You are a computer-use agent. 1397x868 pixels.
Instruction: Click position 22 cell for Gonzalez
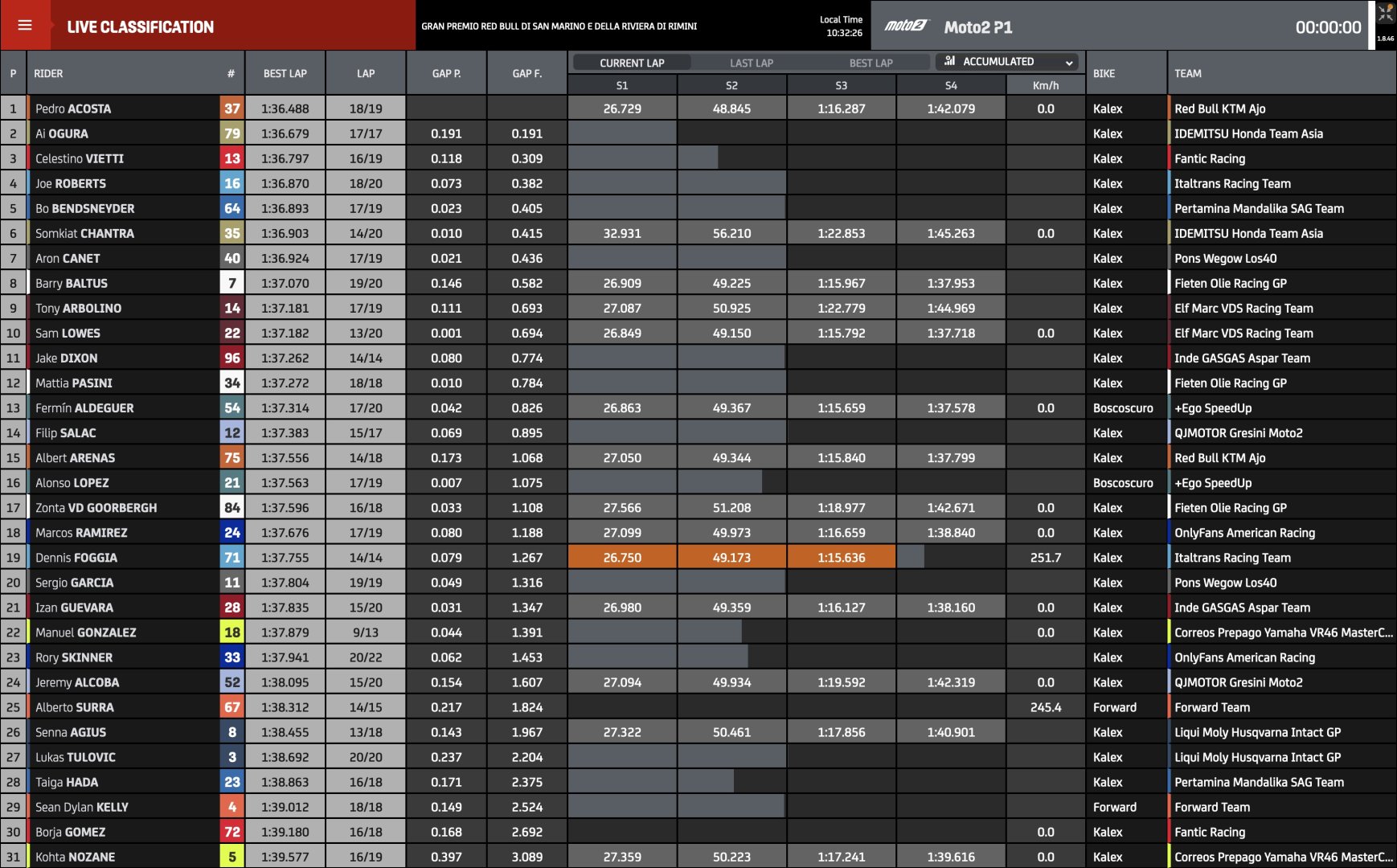pos(13,633)
